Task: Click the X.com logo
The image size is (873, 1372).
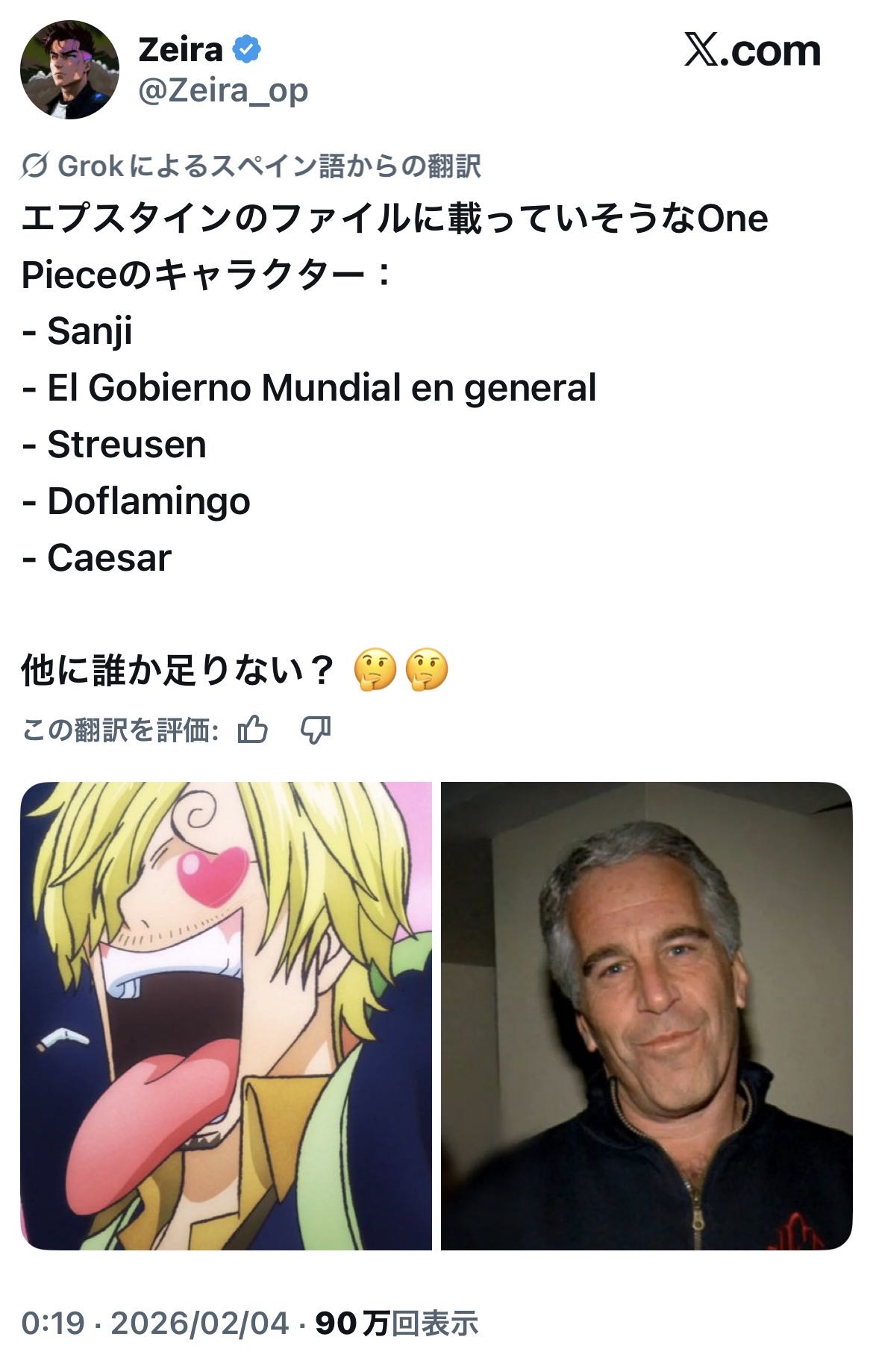Action: [x=752, y=51]
